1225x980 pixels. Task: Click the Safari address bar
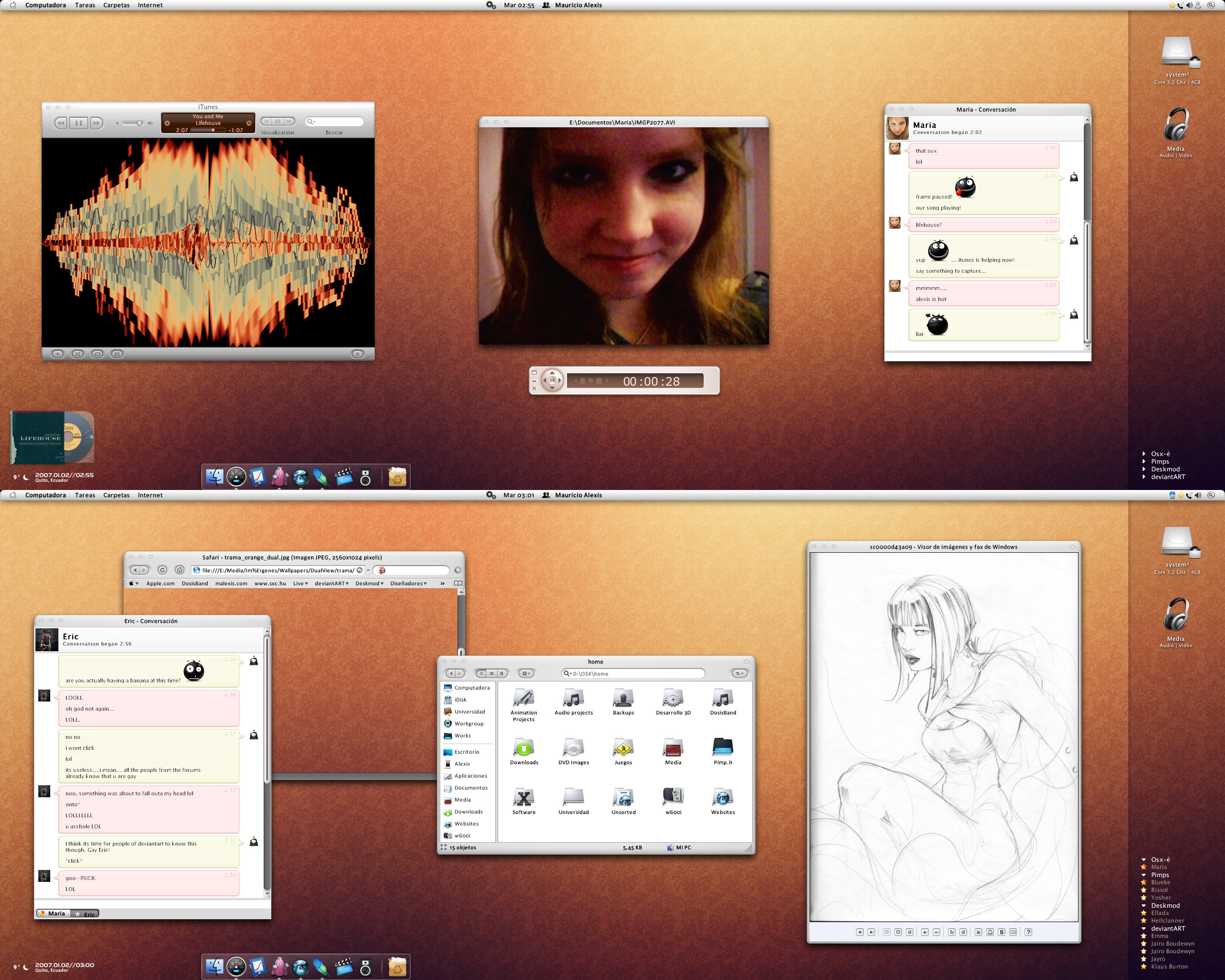coord(277,570)
